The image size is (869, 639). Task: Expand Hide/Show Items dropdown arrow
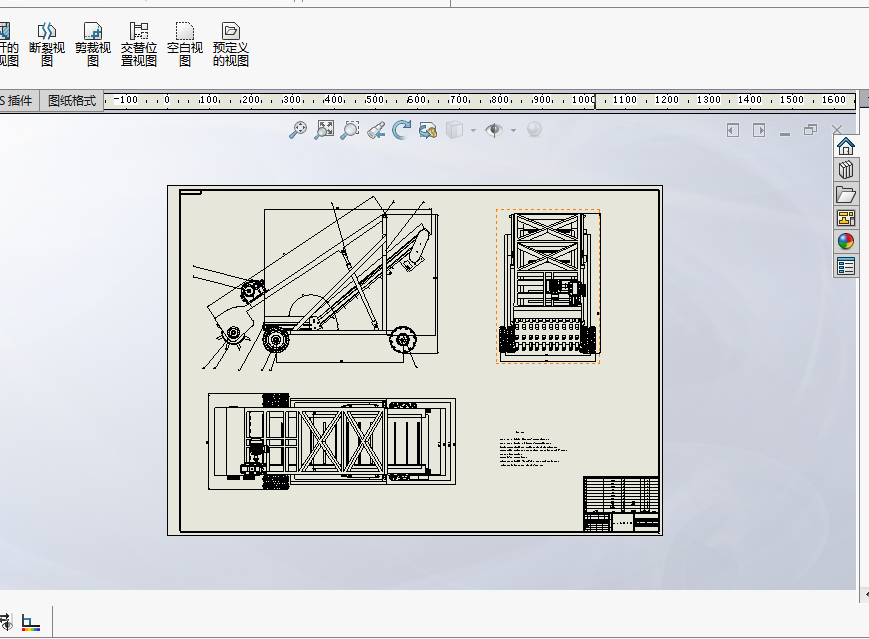(x=513, y=130)
